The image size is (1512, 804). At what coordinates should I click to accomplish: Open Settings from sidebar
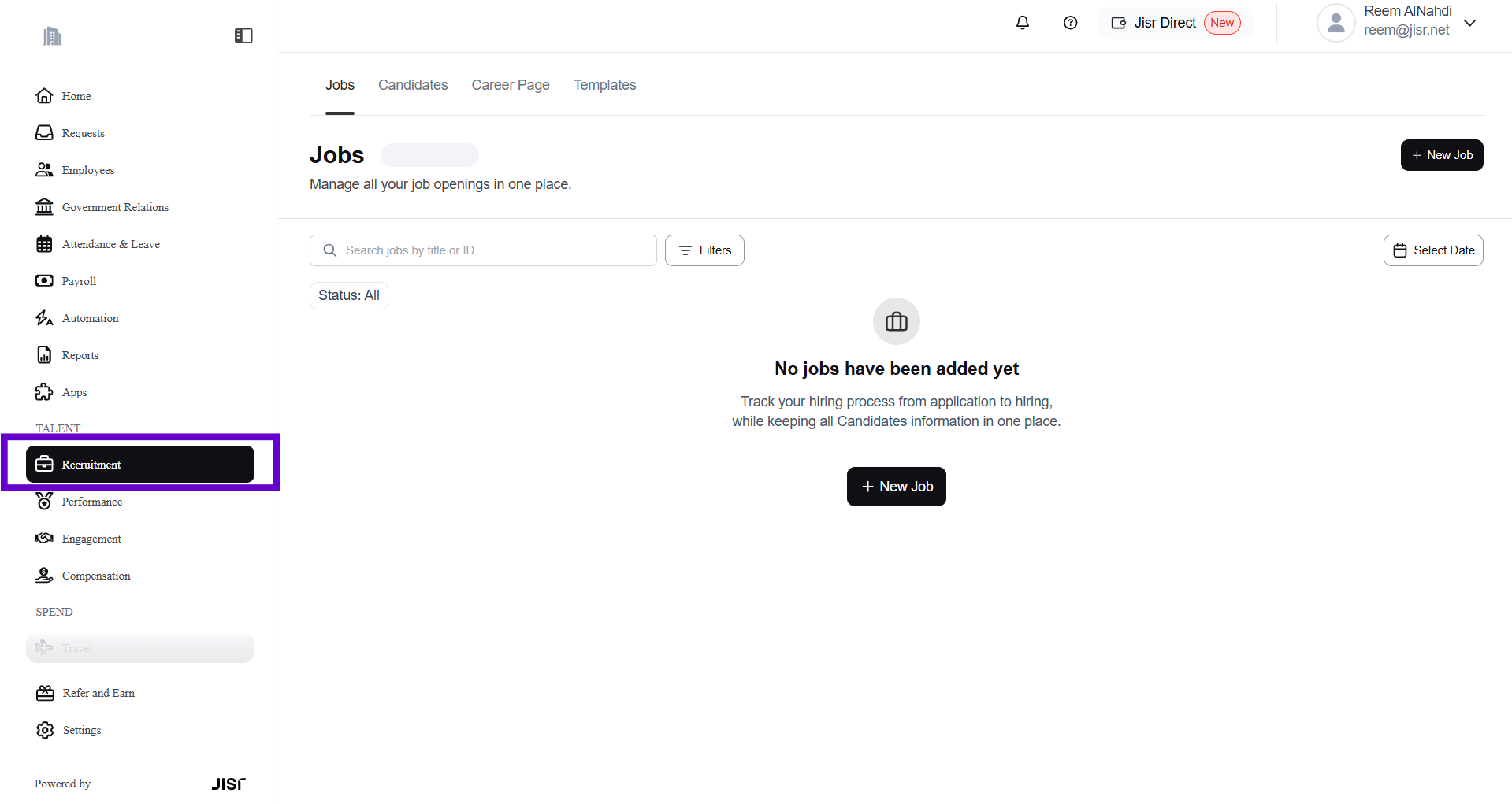pos(81,730)
